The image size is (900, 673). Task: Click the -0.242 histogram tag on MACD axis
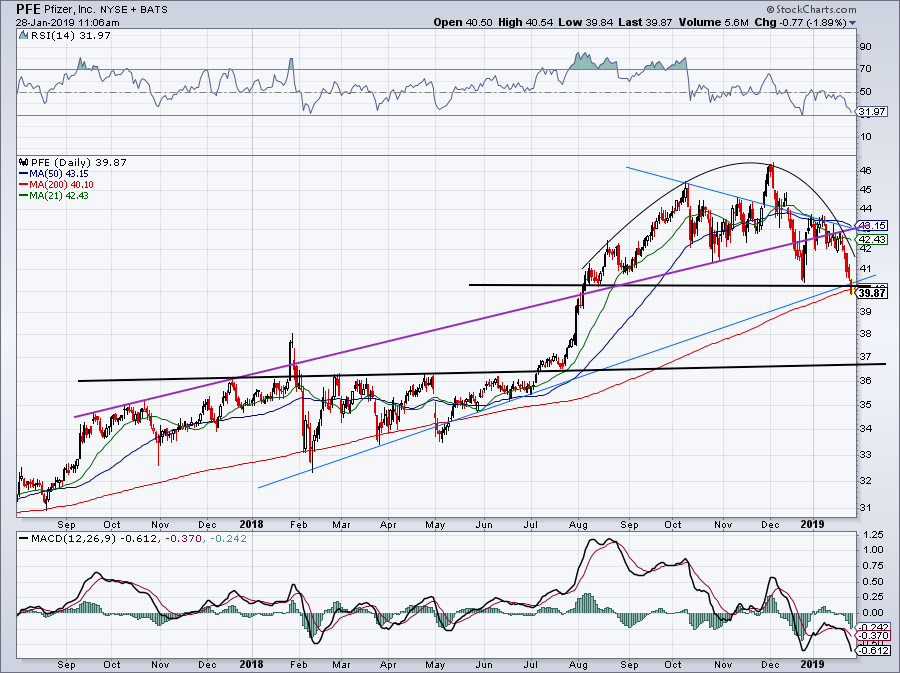[870, 627]
